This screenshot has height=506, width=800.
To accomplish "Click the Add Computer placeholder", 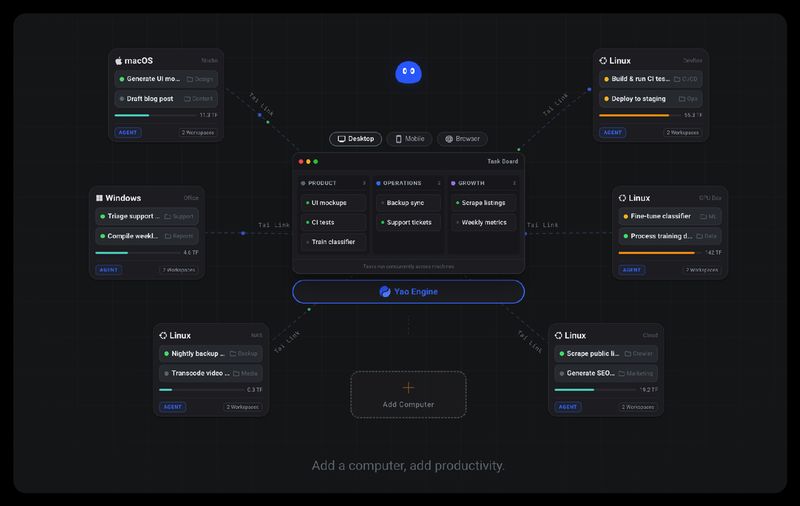I will [408, 395].
